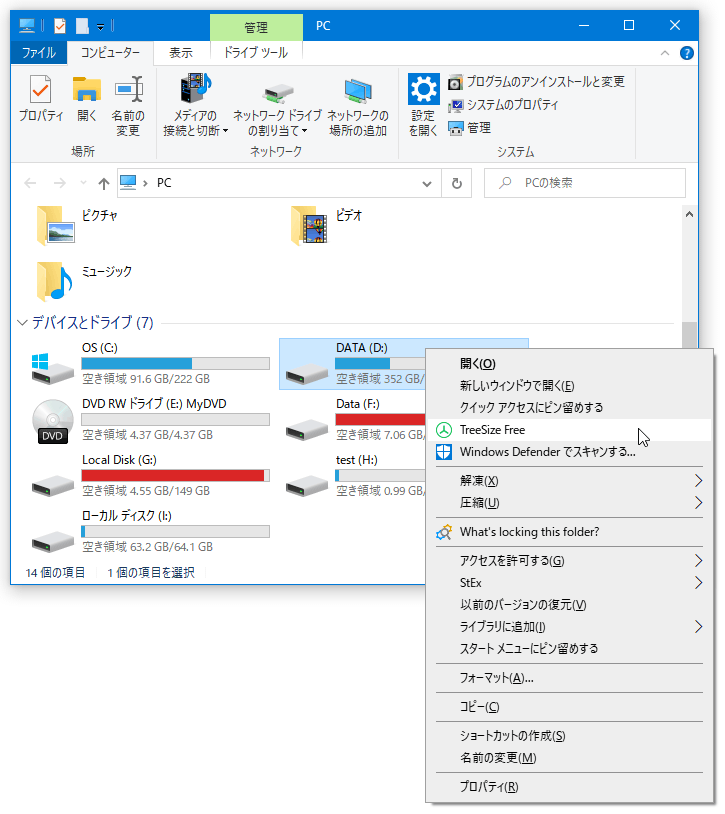Choose フォーマット(A)... in context menu
This screenshot has width=725, height=814.
[569, 678]
